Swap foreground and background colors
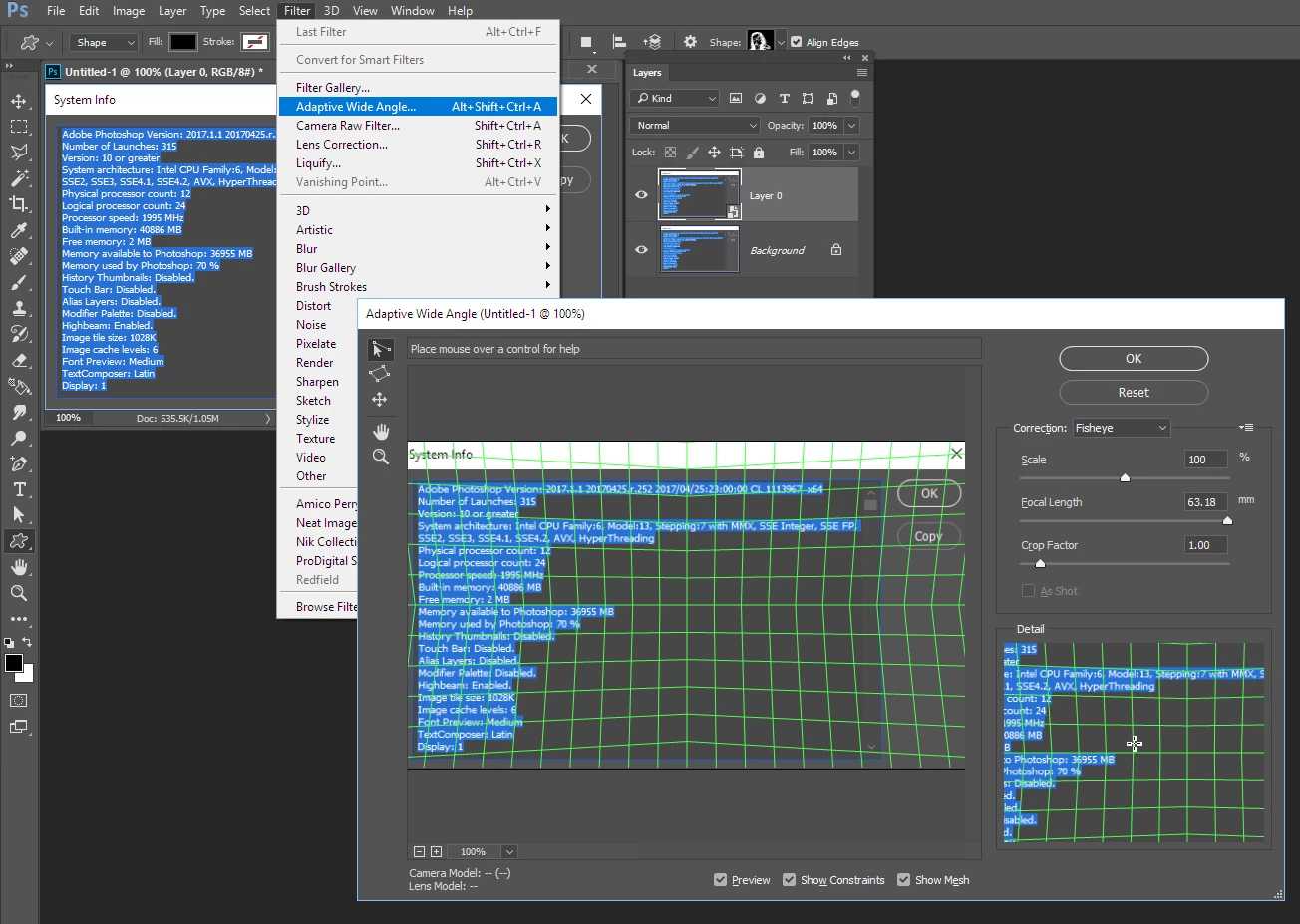 27,642
